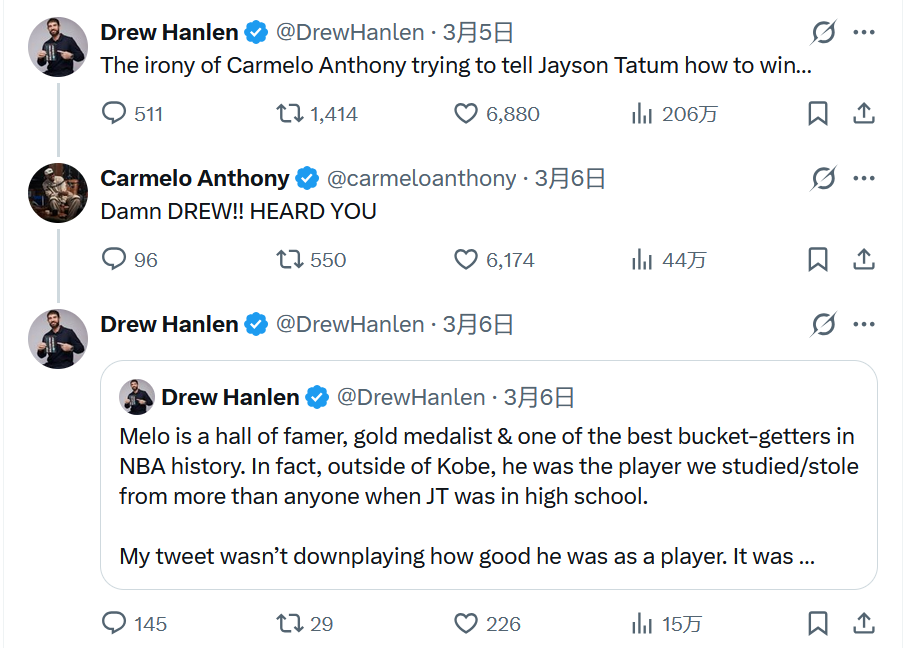
Task: Click Carmelo Anthony's profile avatar
Action: (58, 193)
